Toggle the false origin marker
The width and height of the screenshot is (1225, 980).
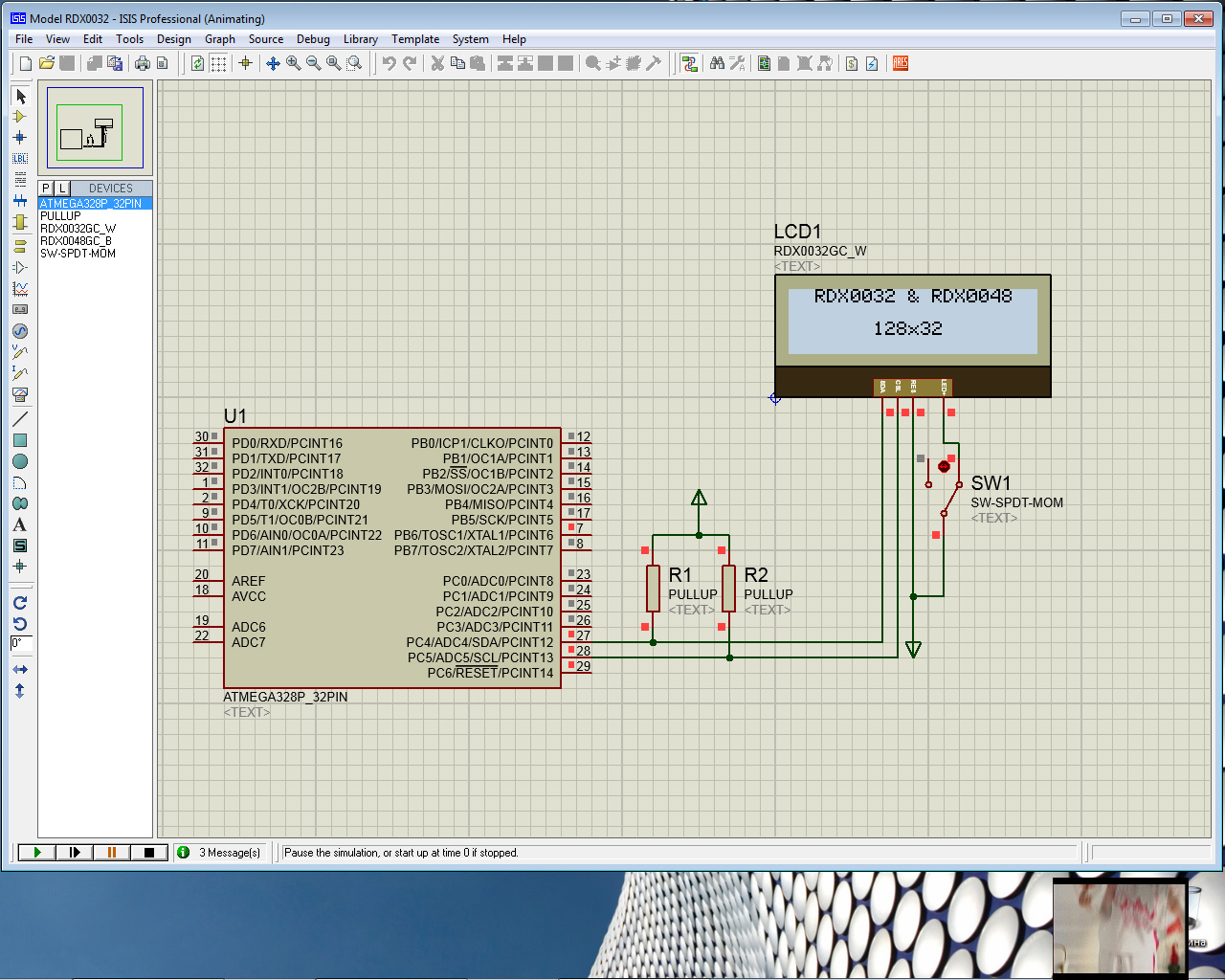pyautogui.click(x=245, y=63)
